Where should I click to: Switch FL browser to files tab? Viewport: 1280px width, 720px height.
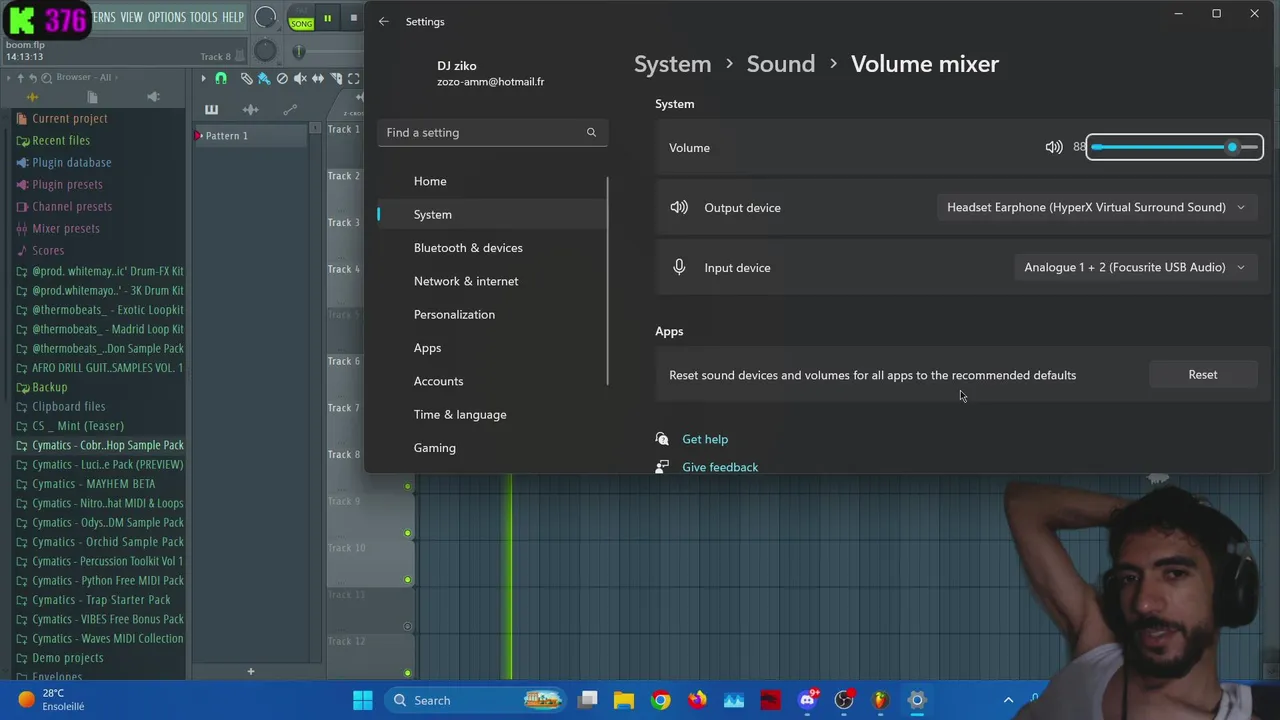pyautogui.click(x=92, y=97)
